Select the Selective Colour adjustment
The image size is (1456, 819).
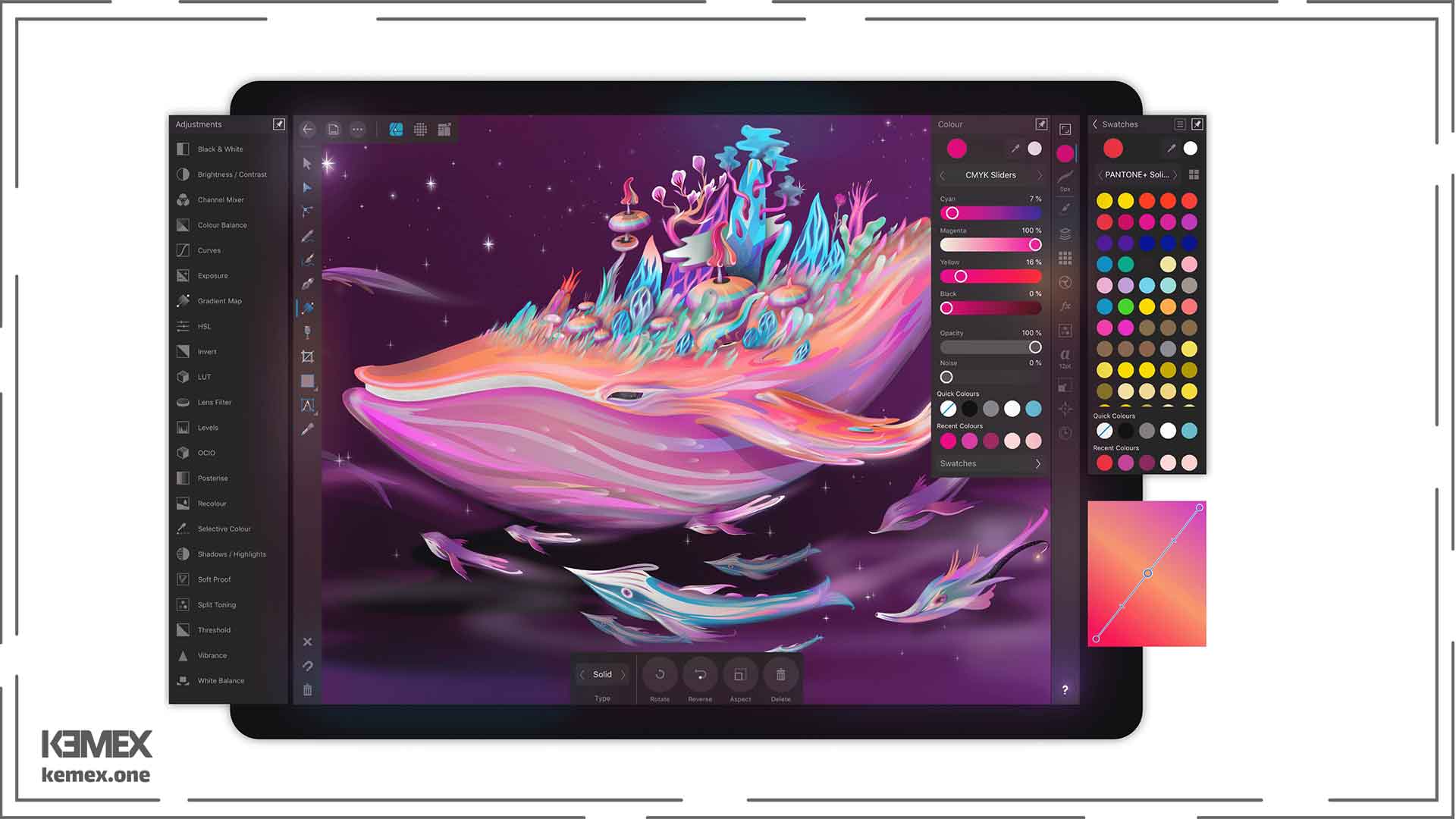(222, 528)
